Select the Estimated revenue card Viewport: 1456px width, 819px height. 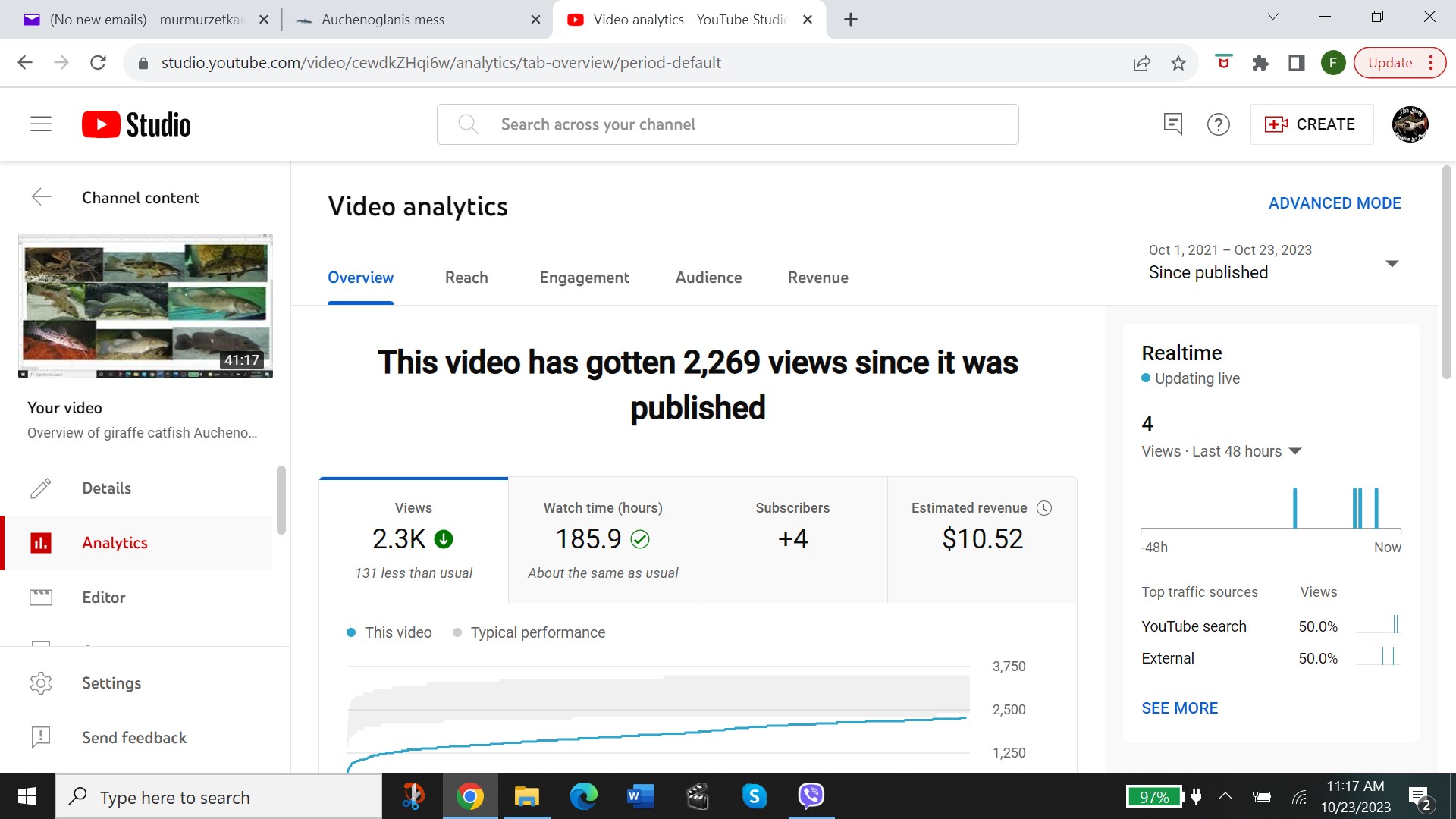(x=982, y=540)
